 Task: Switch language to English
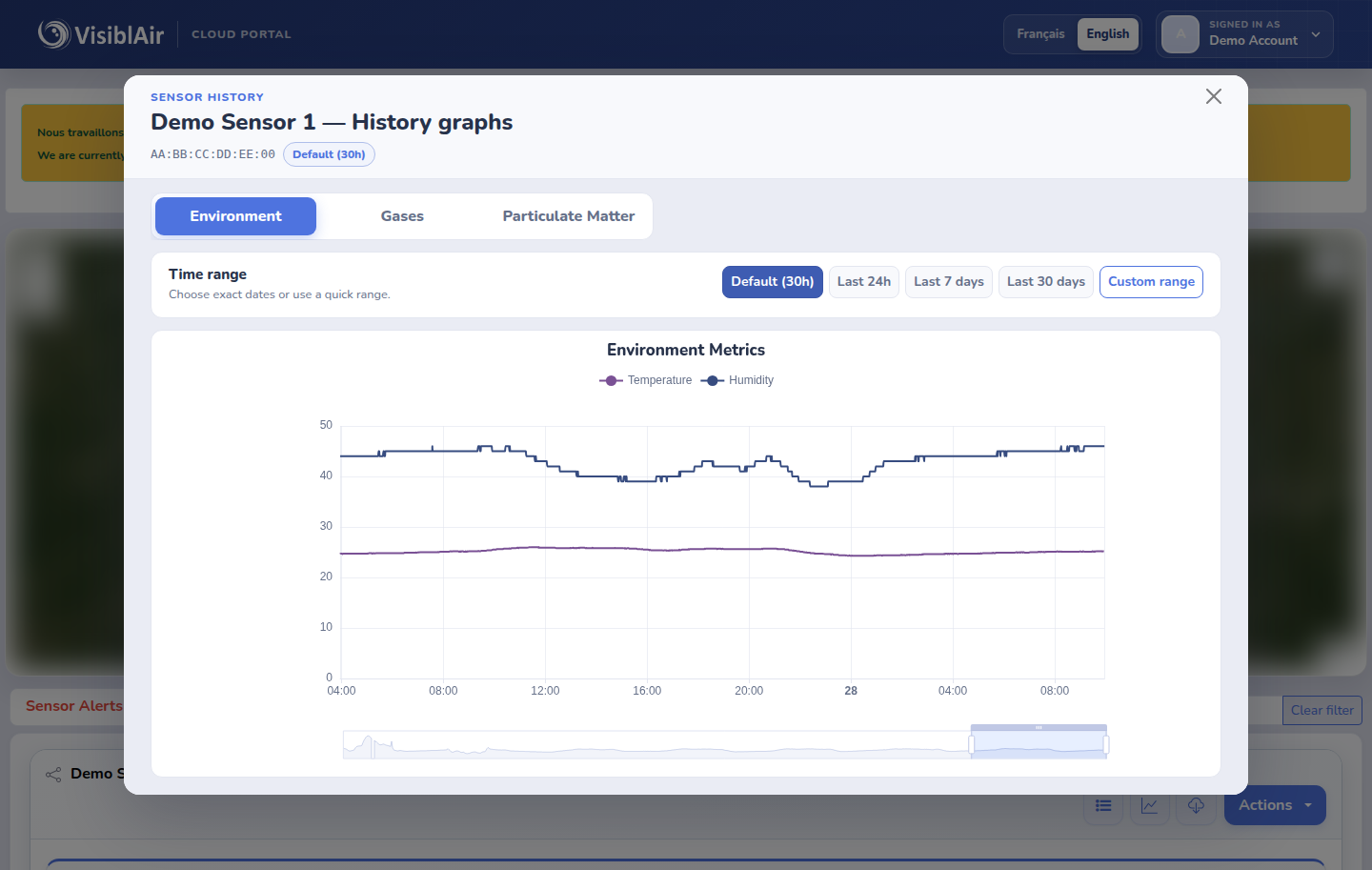(x=1108, y=34)
